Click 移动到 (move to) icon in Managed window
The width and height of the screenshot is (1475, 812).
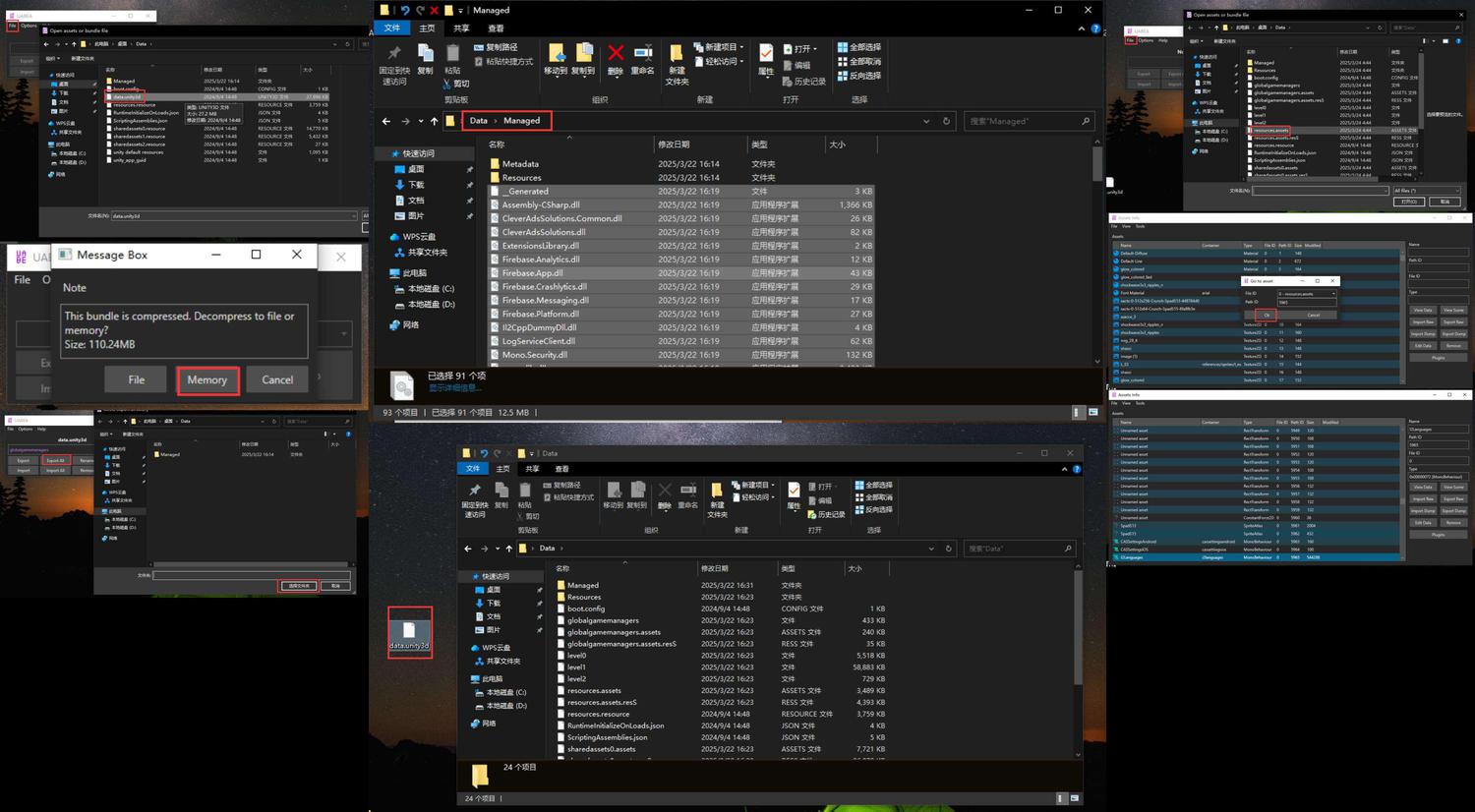coord(556,59)
